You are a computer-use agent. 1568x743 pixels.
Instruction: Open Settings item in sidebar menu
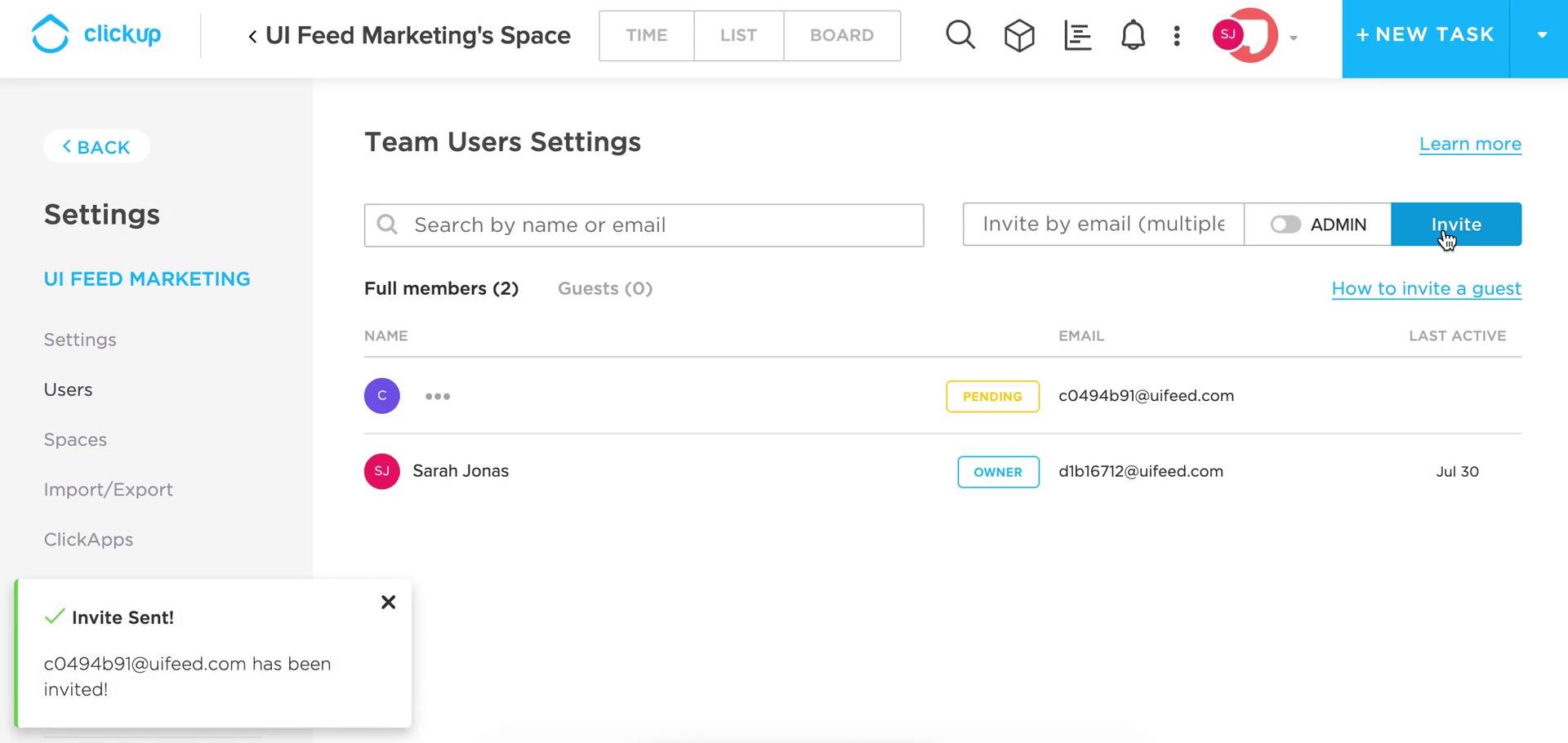[80, 340]
